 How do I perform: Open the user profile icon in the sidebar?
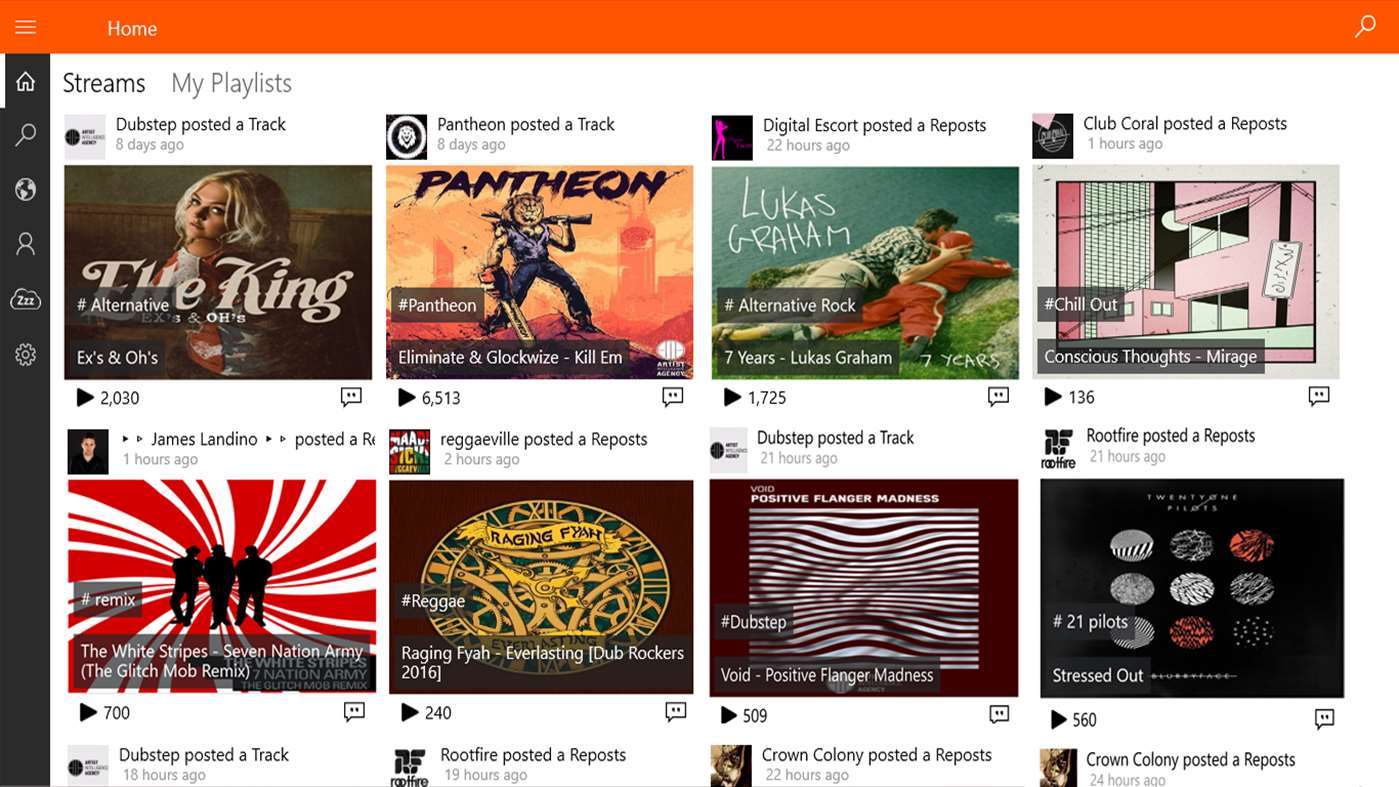pos(25,244)
